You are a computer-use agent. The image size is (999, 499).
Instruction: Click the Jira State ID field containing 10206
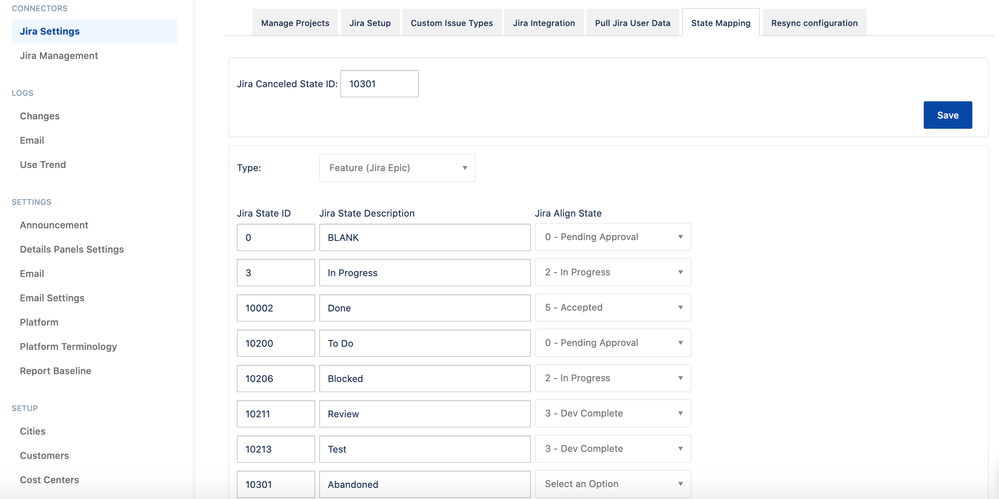tap(276, 379)
